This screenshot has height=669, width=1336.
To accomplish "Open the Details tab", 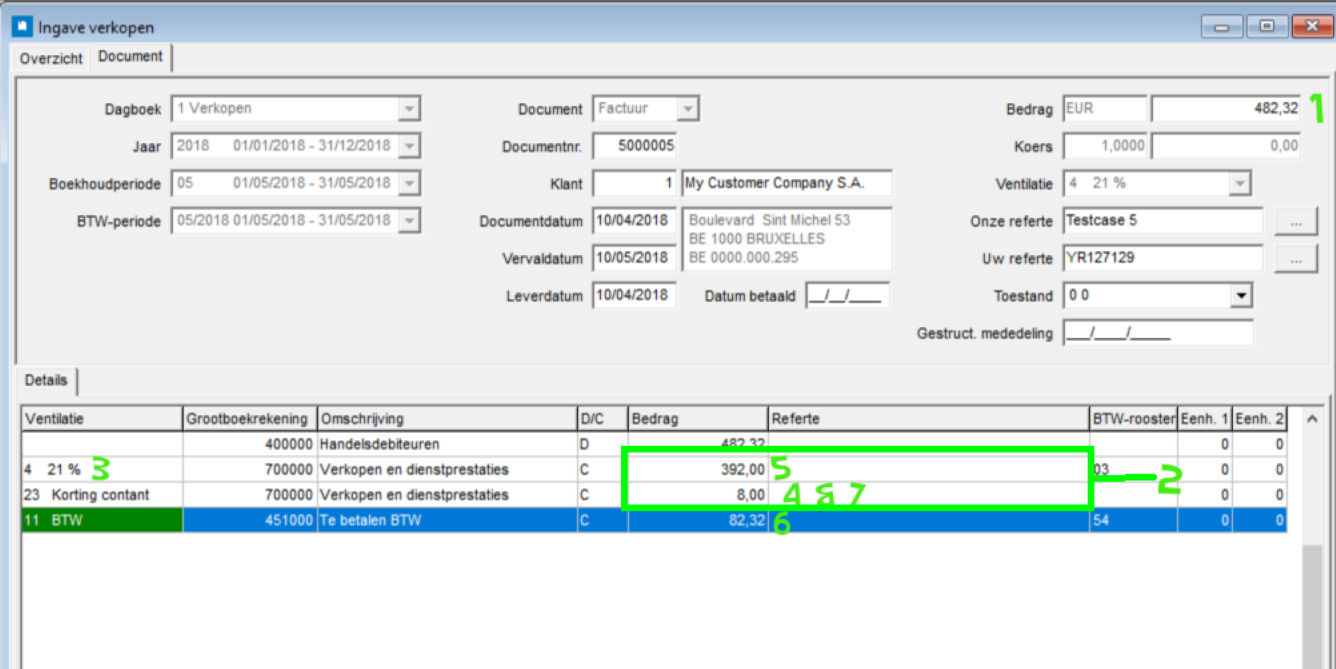I will 46,381.
